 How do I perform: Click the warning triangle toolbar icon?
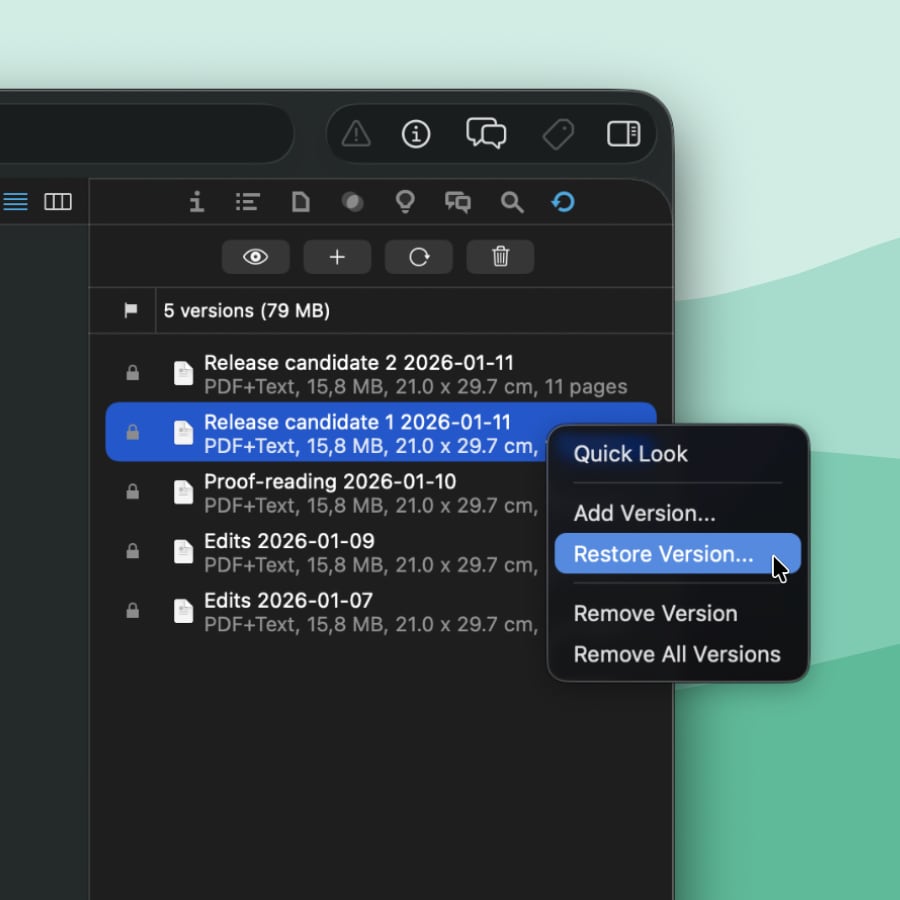coord(356,134)
